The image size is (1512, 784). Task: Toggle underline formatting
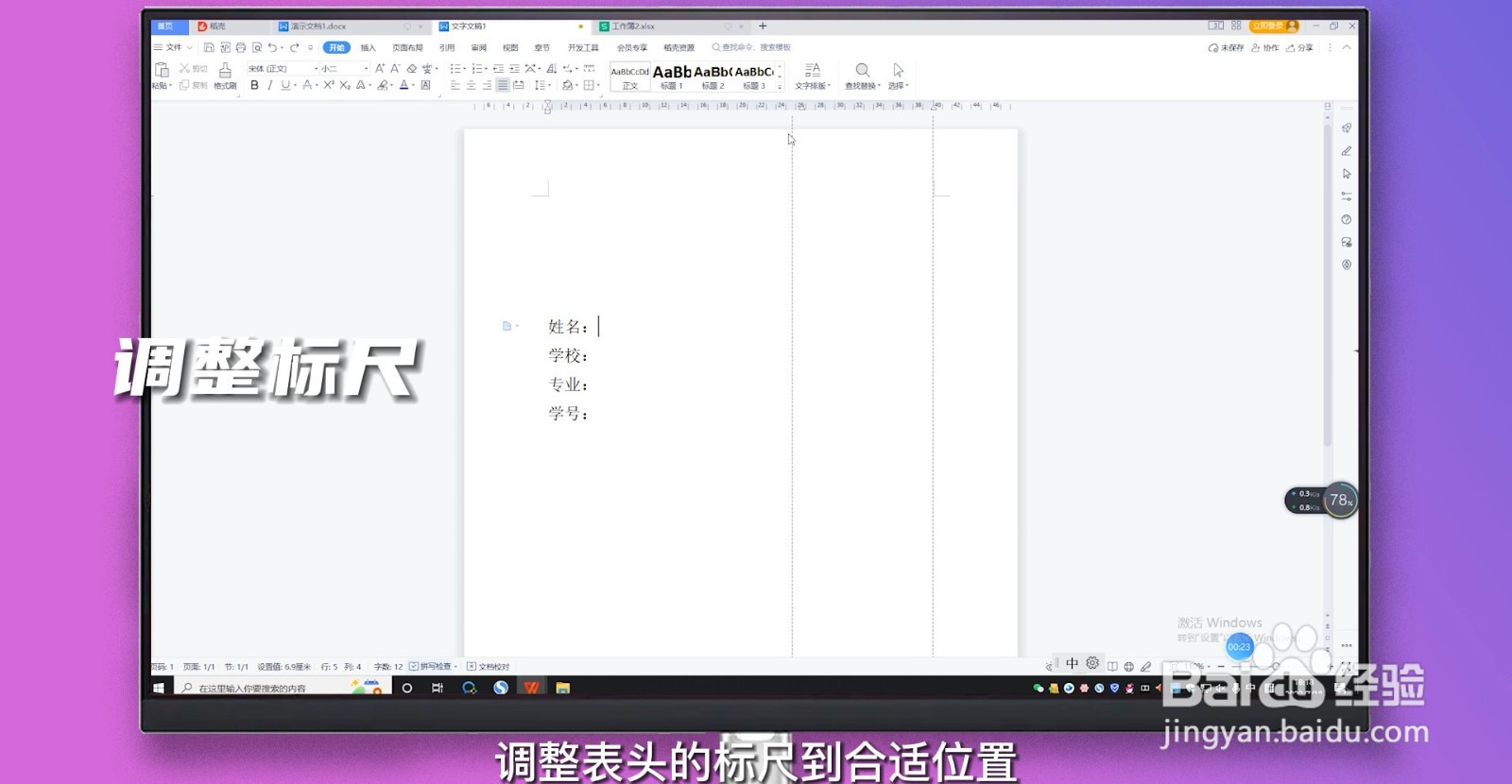coord(285,85)
